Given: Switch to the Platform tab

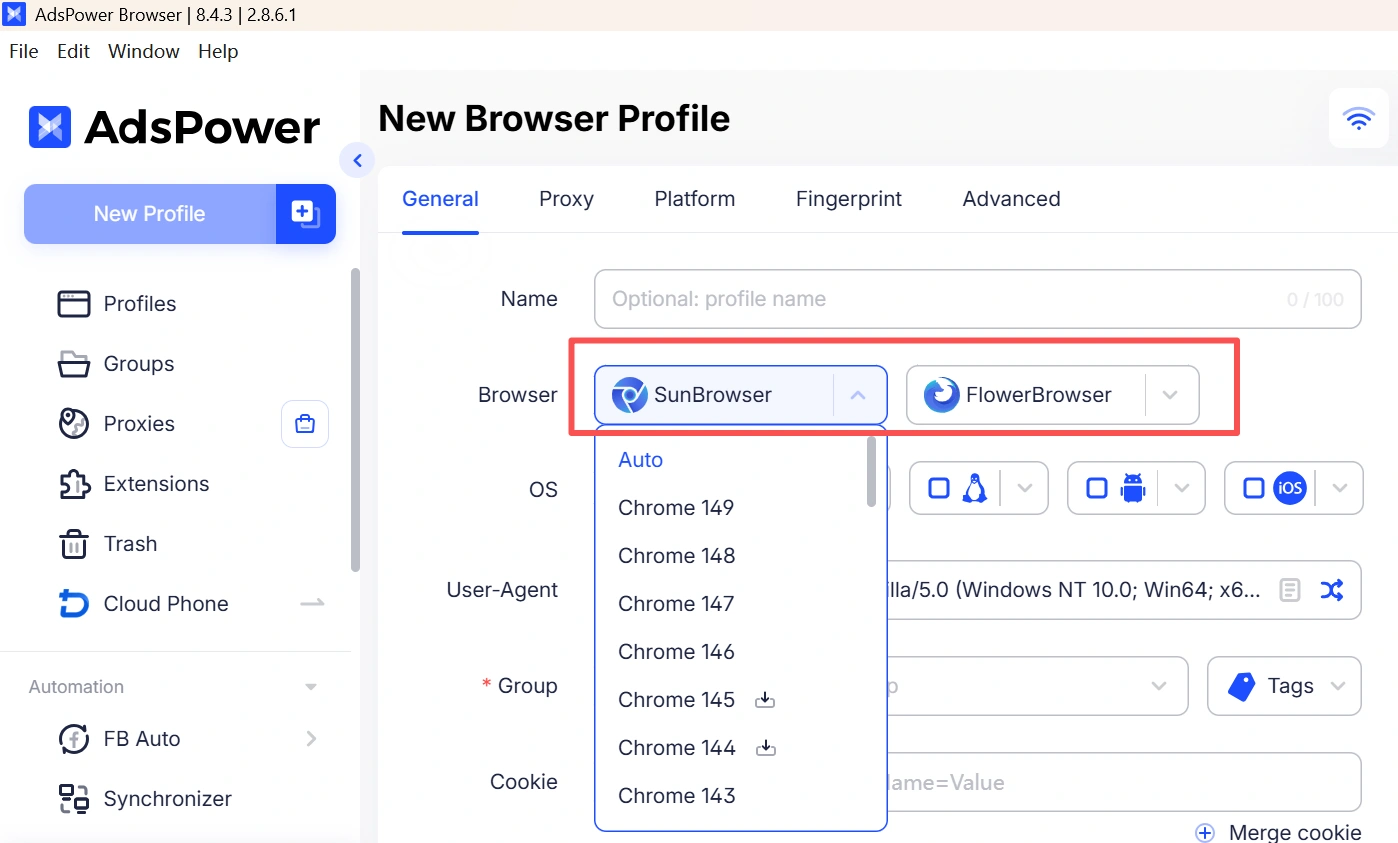Looking at the screenshot, I should coord(695,199).
